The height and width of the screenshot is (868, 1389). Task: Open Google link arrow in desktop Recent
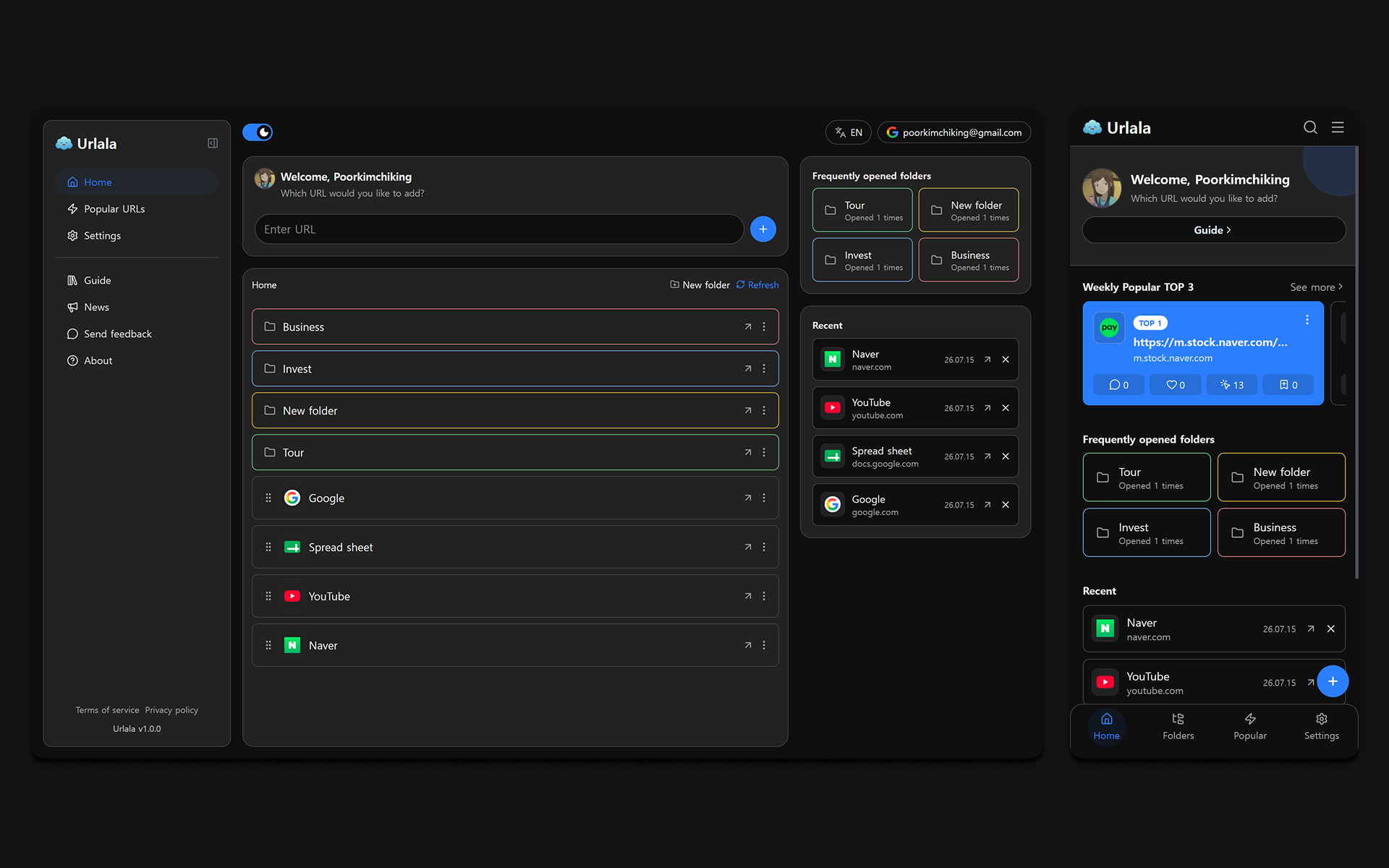(987, 506)
